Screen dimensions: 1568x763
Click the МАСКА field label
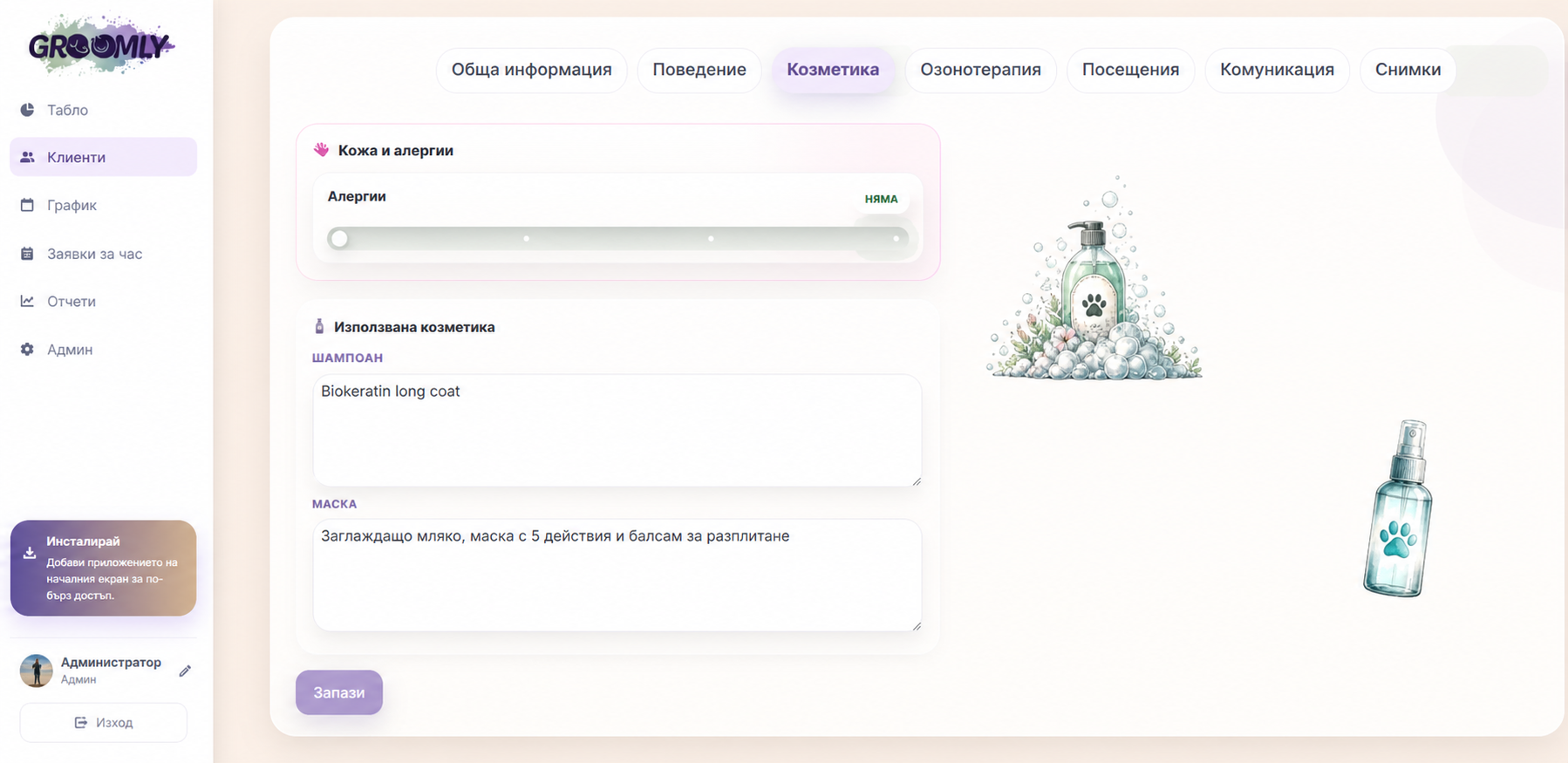(334, 504)
